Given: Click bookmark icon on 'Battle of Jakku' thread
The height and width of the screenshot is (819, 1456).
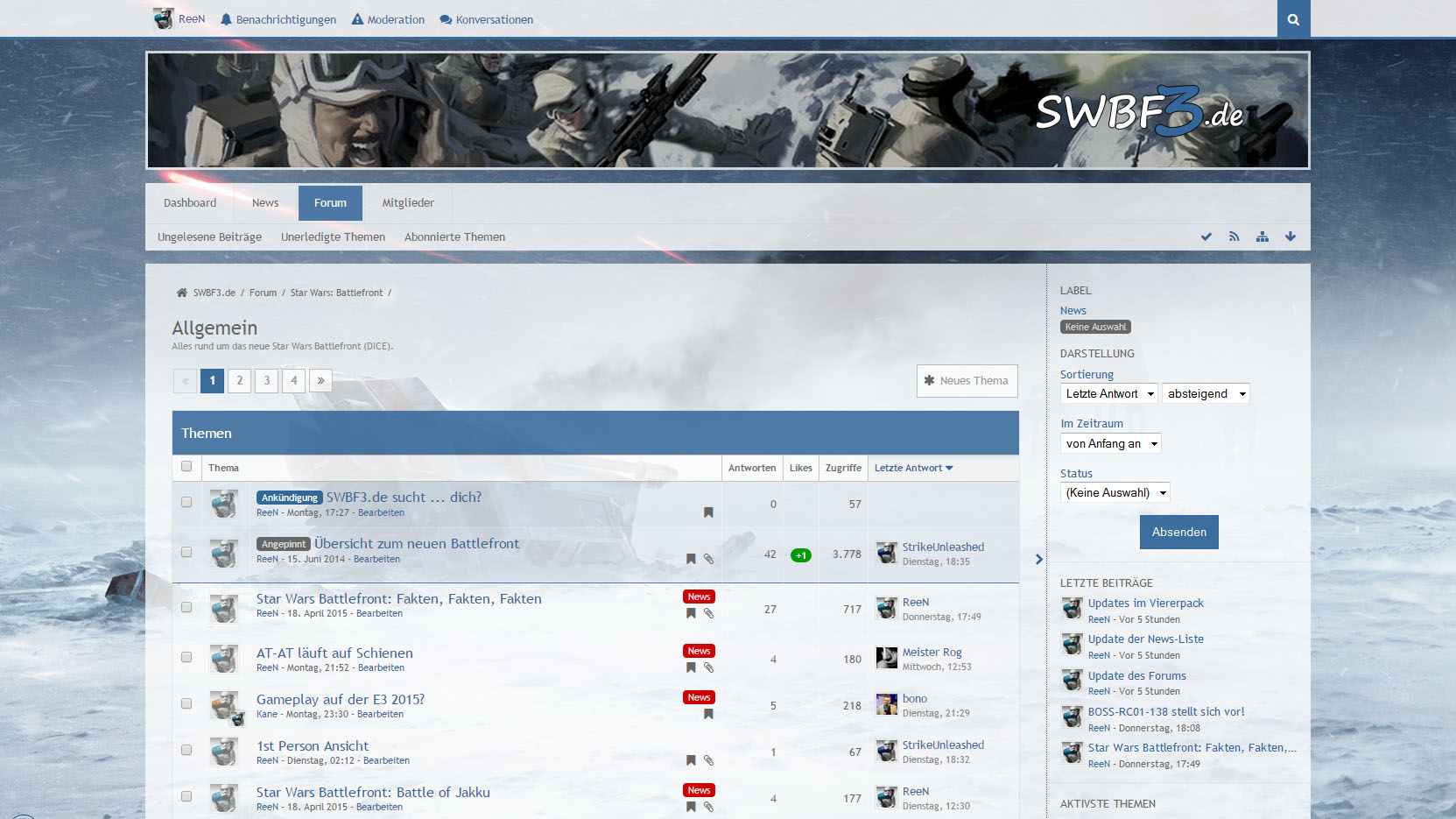Looking at the screenshot, I should tap(691, 807).
